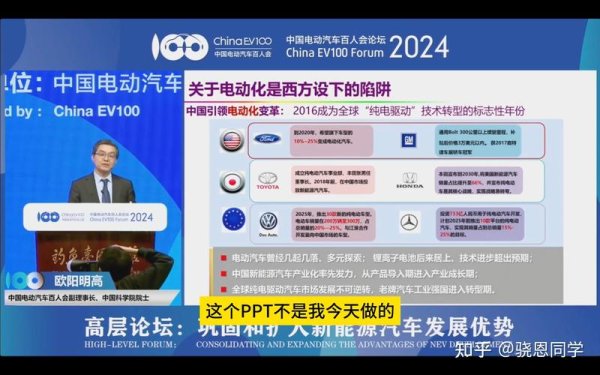This screenshot has width=600, height=375.
Task: Click the Volkswagen logo
Action: click(x=268, y=223)
